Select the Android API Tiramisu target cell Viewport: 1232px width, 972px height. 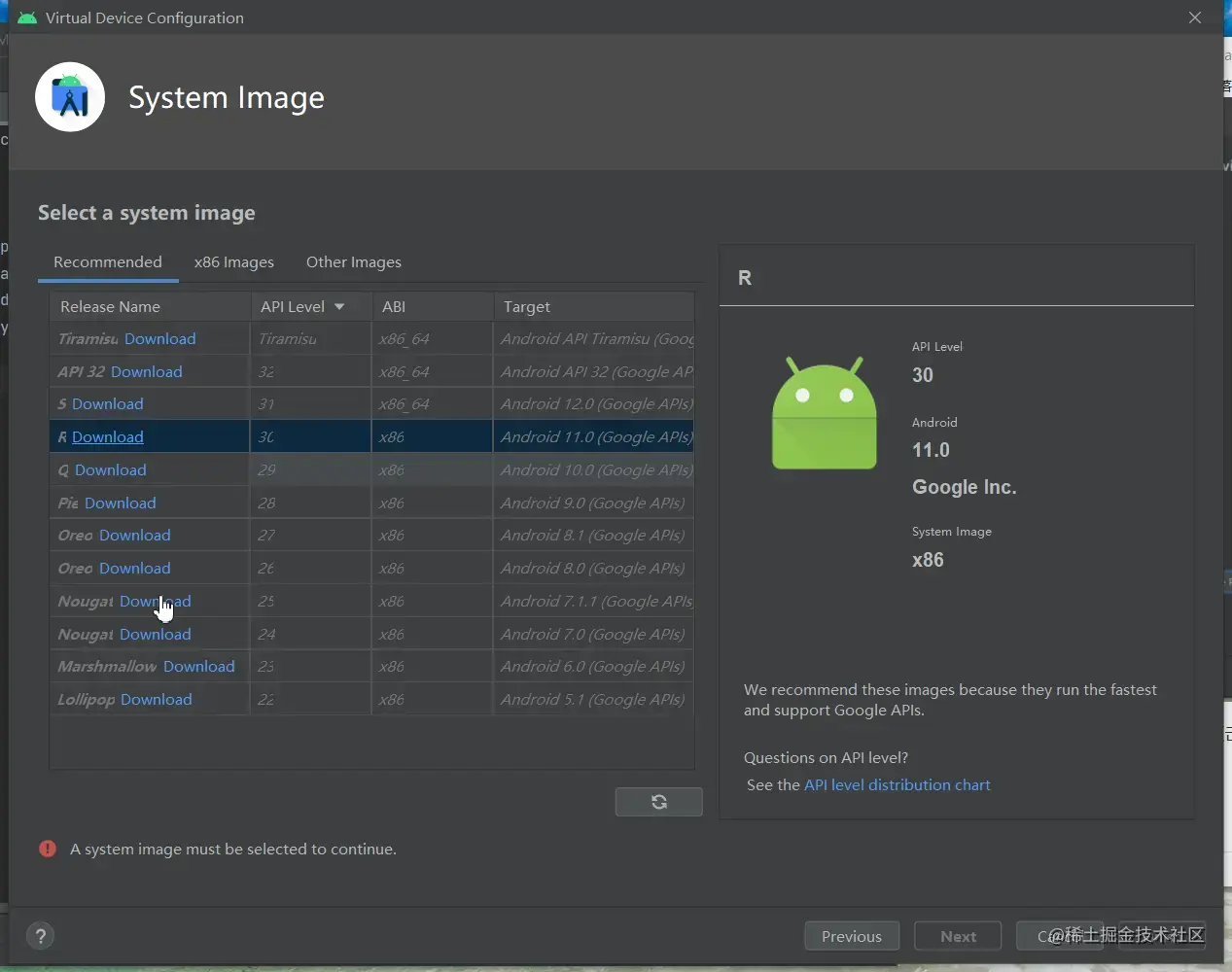[594, 339]
